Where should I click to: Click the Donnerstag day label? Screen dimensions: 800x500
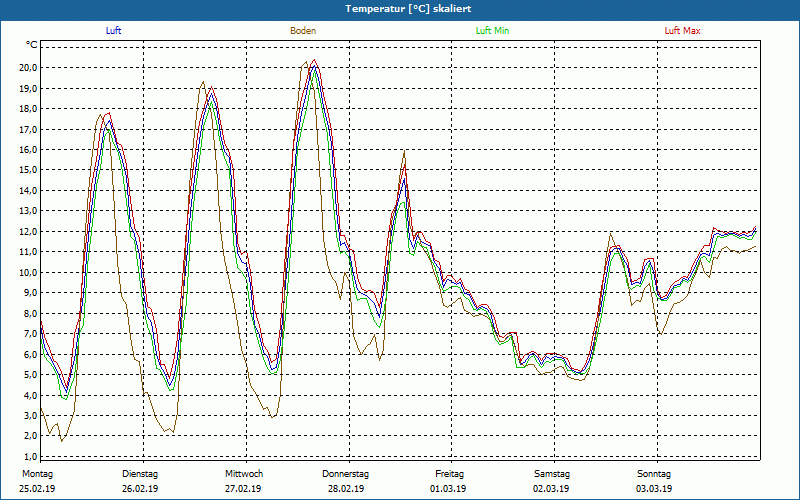coord(345,474)
